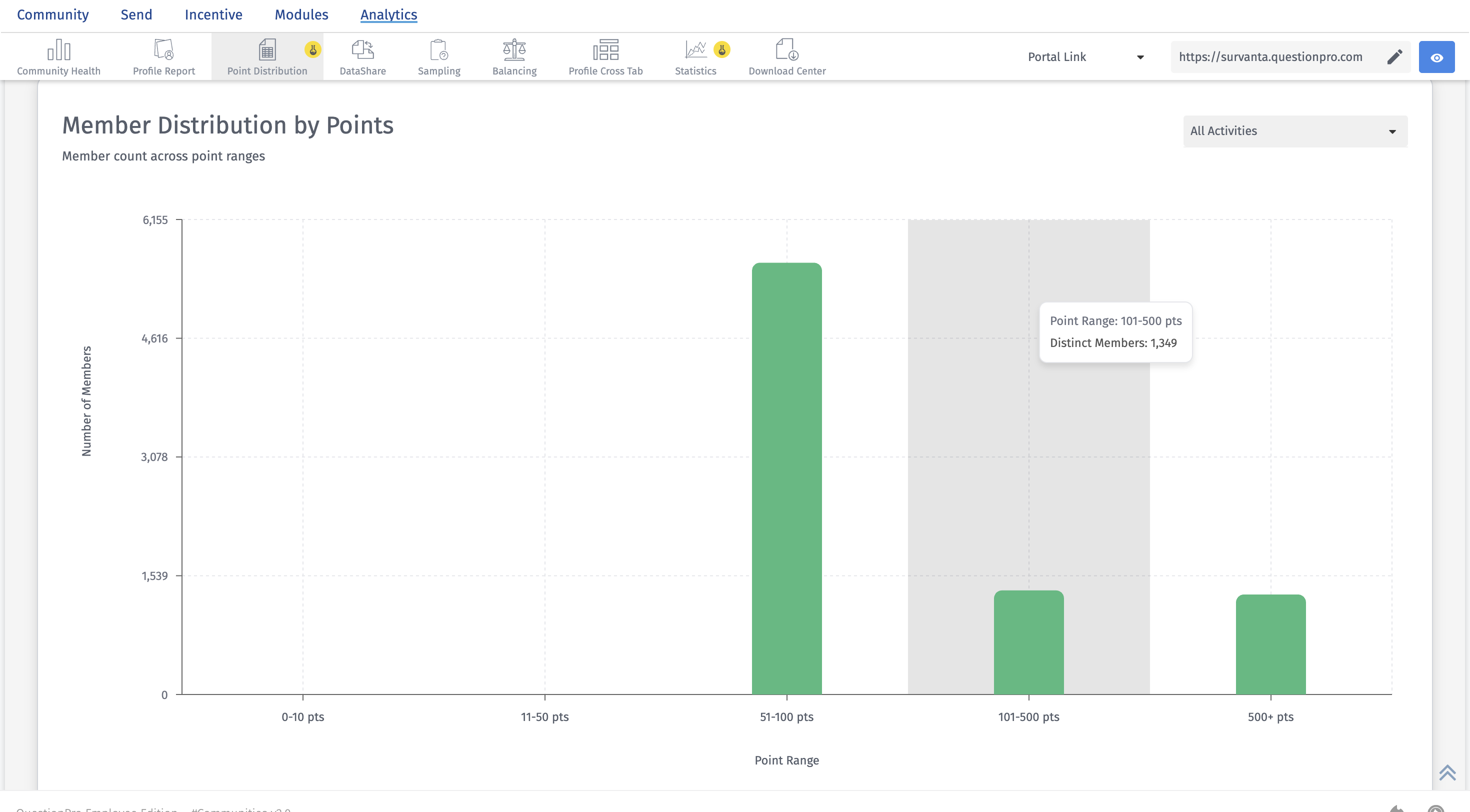Screen dimensions: 1470x812
Task: Open the Sampling tool icon
Action: tap(438, 50)
